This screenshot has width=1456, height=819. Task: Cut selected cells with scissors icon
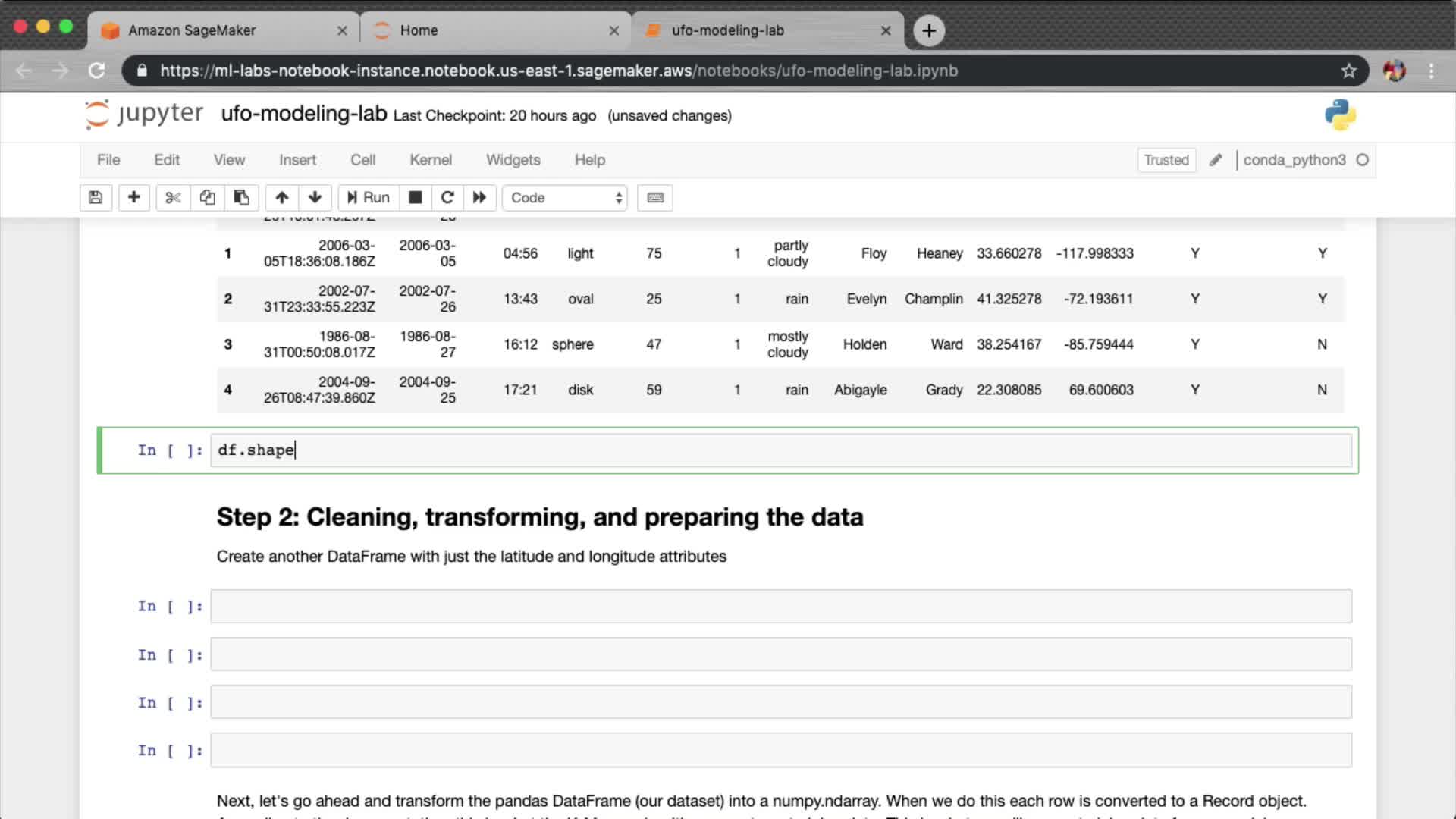(173, 198)
